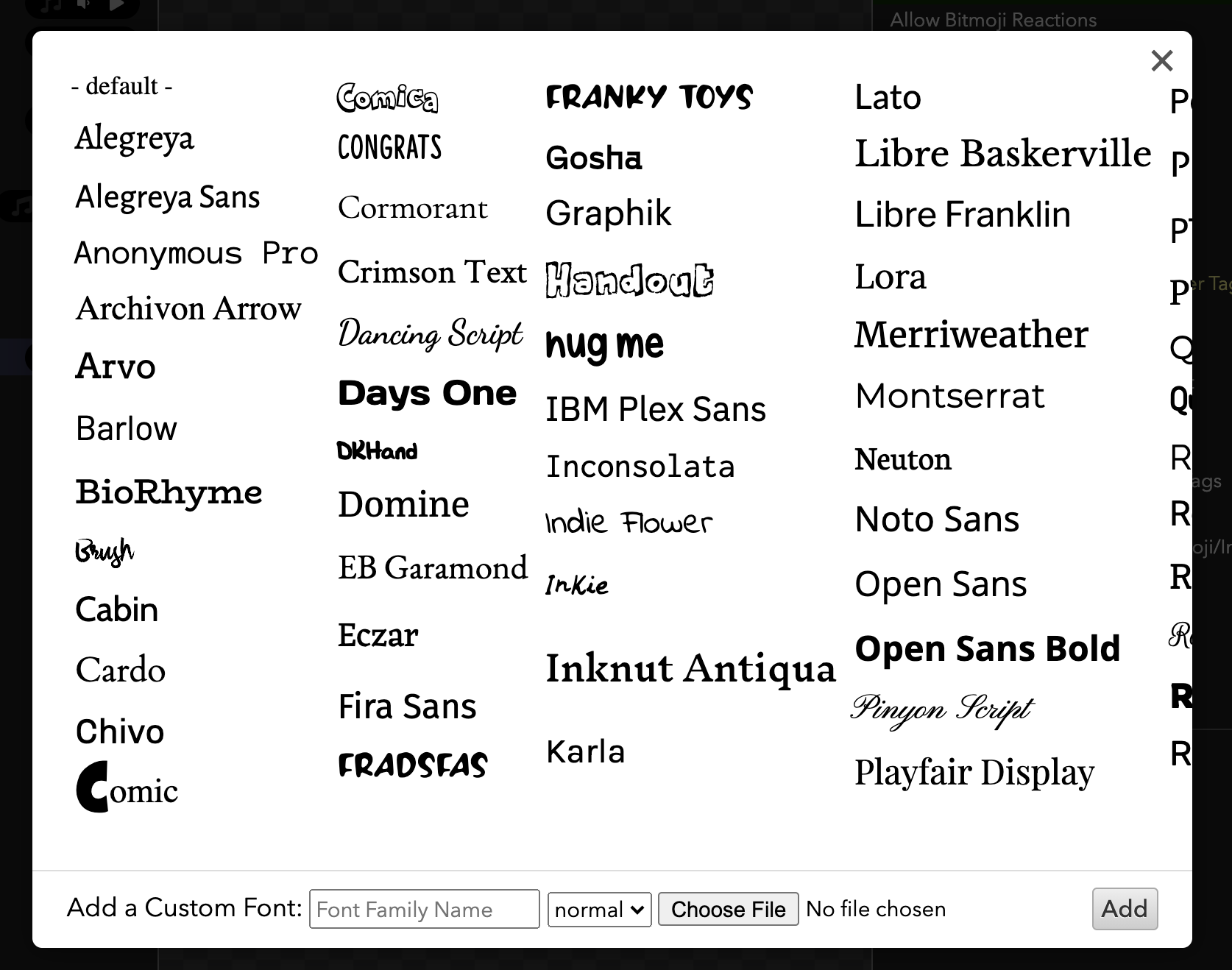Choose the FRADSFAS font

(412, 765)
